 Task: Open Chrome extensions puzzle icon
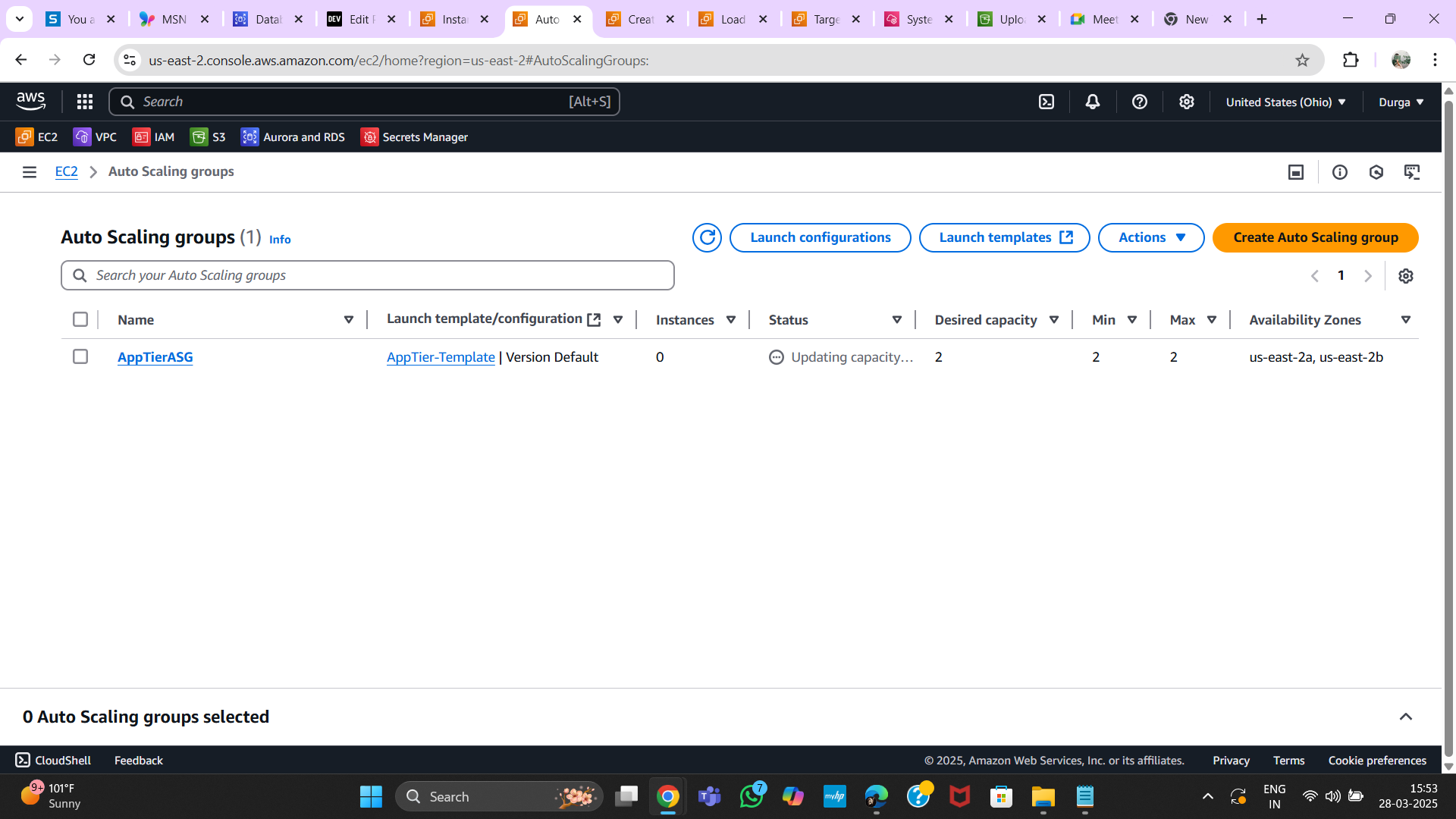pos(1351,60)
